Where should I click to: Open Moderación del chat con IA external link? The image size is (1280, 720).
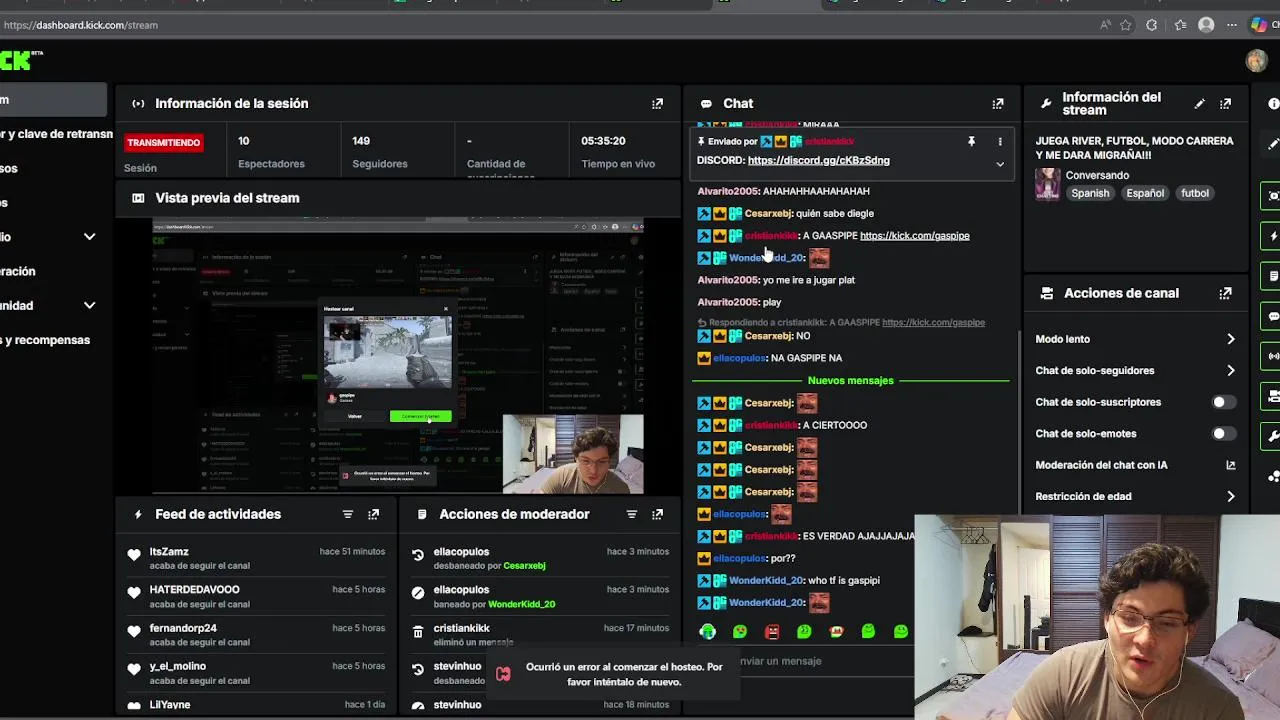click(1230, 465)
